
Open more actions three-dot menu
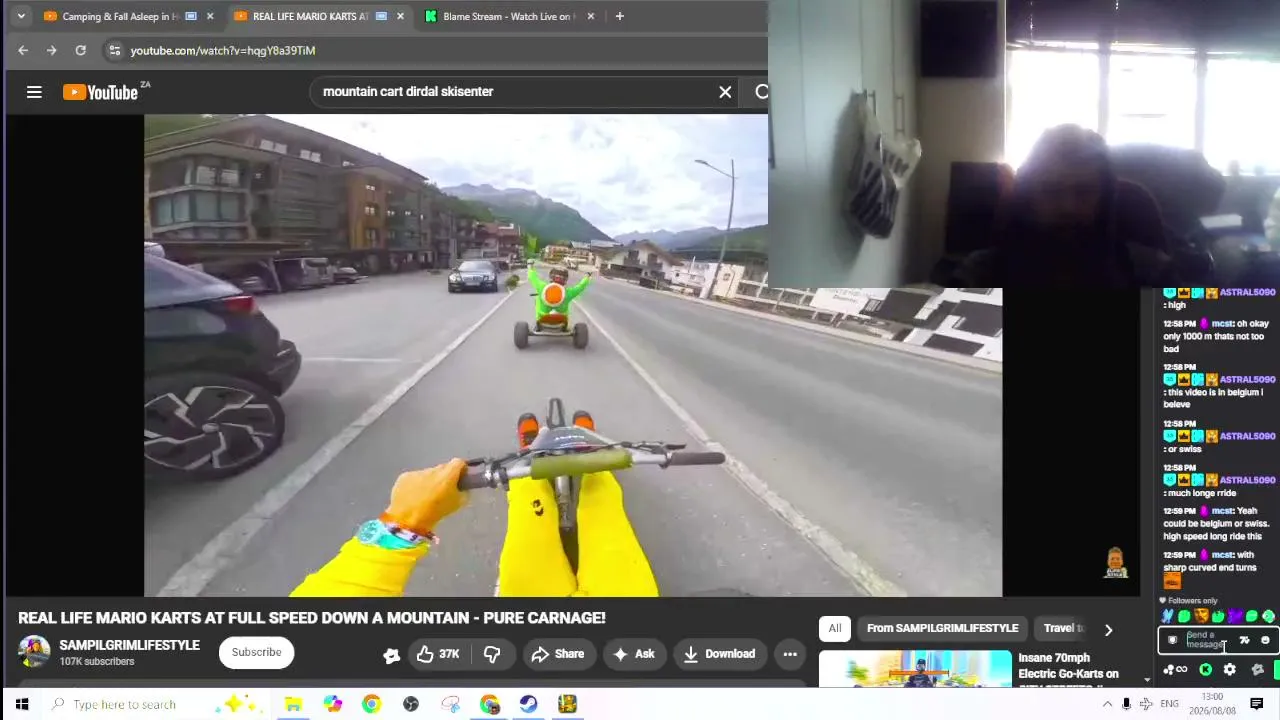point(790,654)
